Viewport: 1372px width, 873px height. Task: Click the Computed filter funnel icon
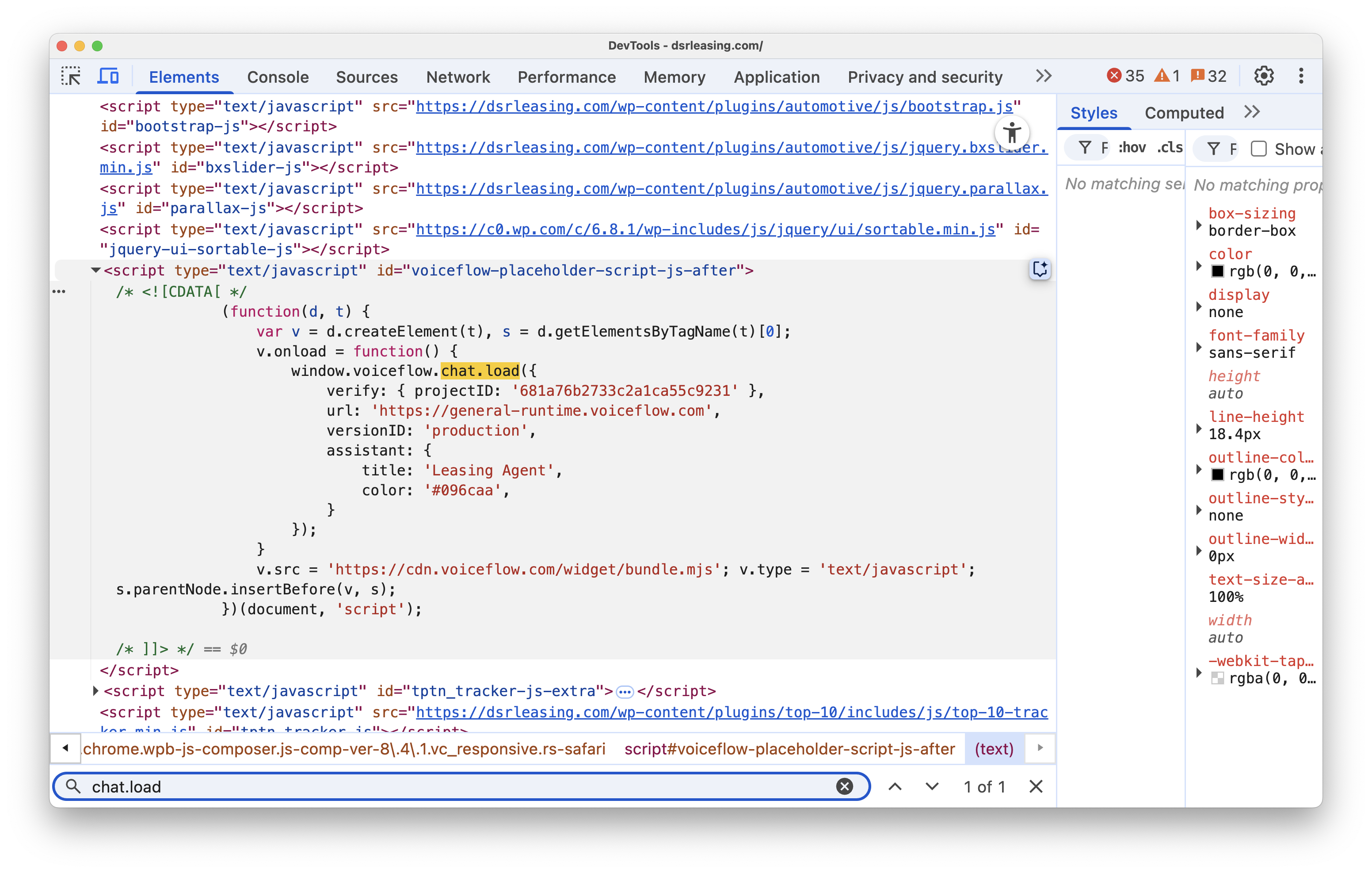[1214, 149]
